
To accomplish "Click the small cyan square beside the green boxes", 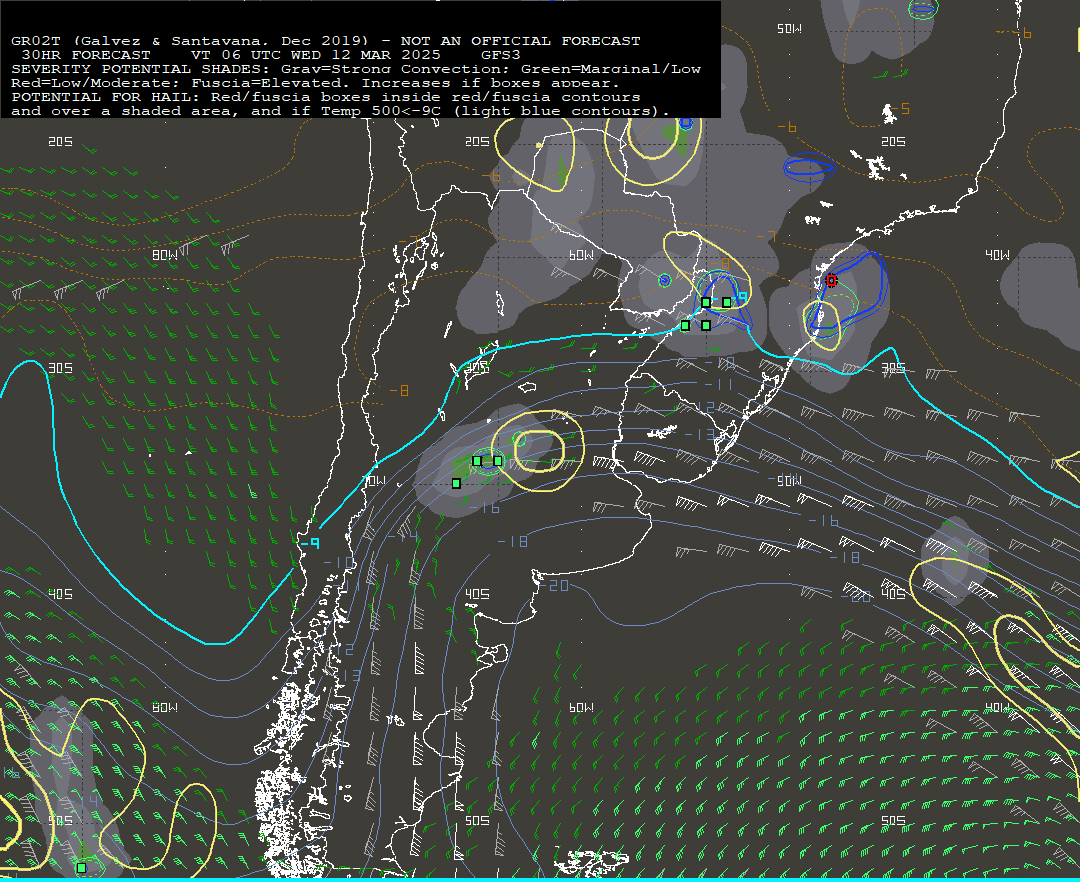I will point(742,297).
